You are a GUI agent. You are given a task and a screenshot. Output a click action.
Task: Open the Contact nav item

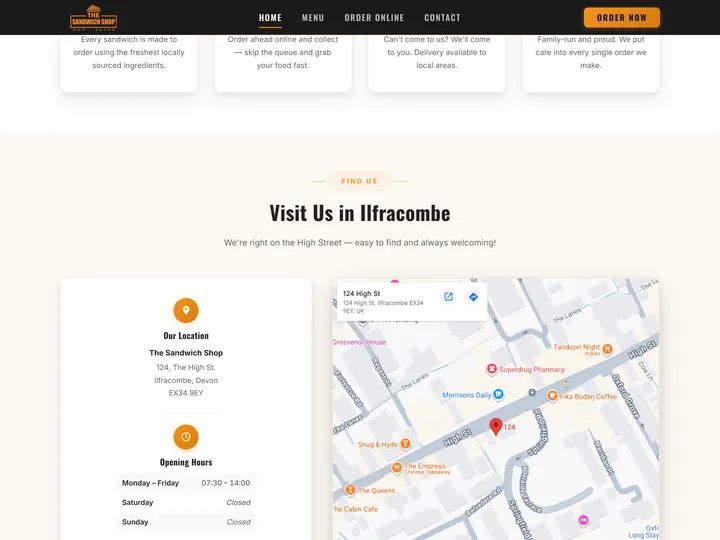pos(442,17)
